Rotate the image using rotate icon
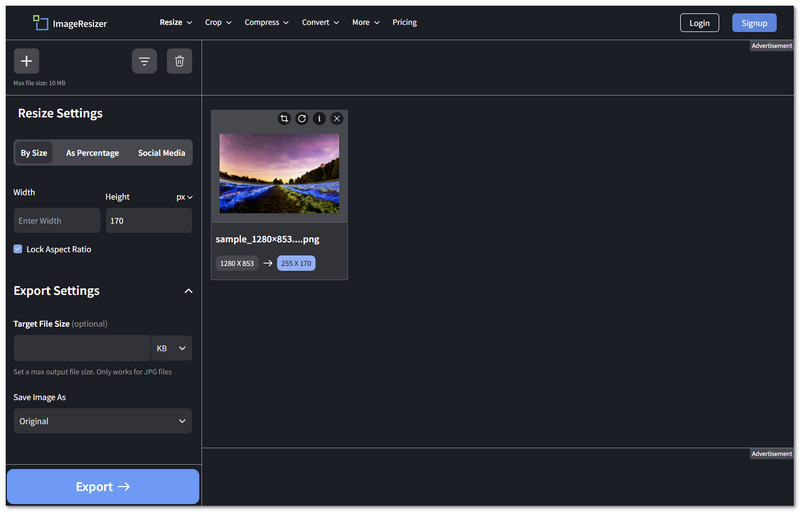 [302, 118]
